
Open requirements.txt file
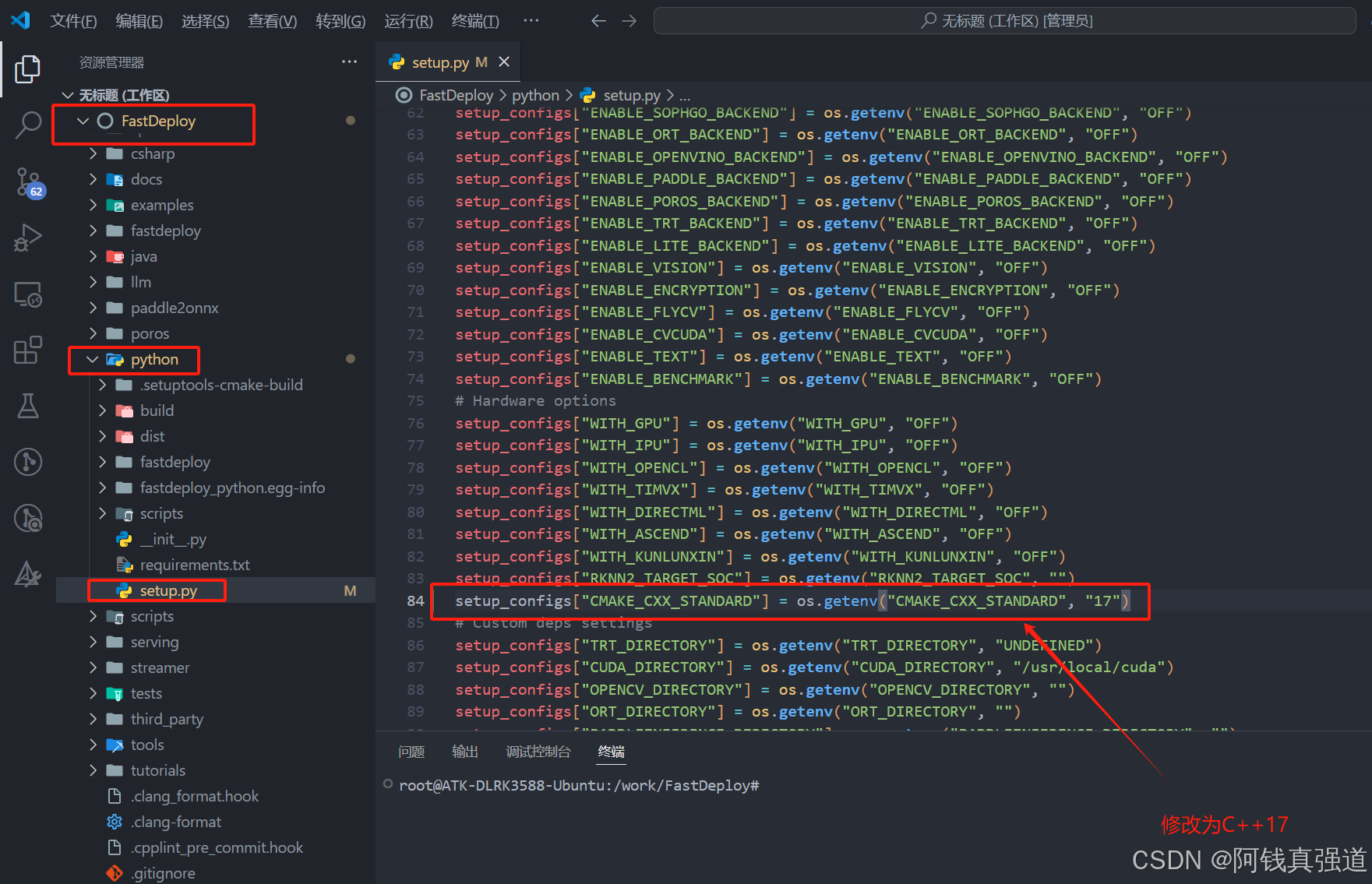tap(194, 565)
